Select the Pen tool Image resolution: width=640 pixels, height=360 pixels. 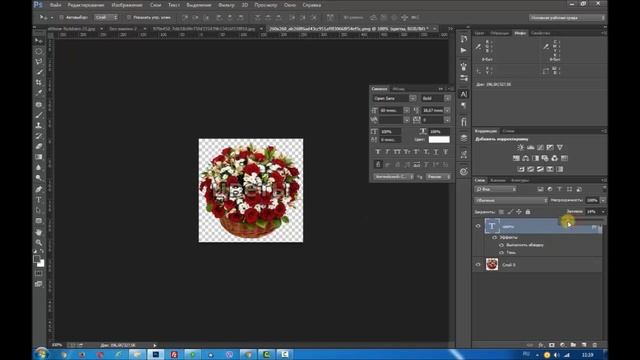[39, 189]
